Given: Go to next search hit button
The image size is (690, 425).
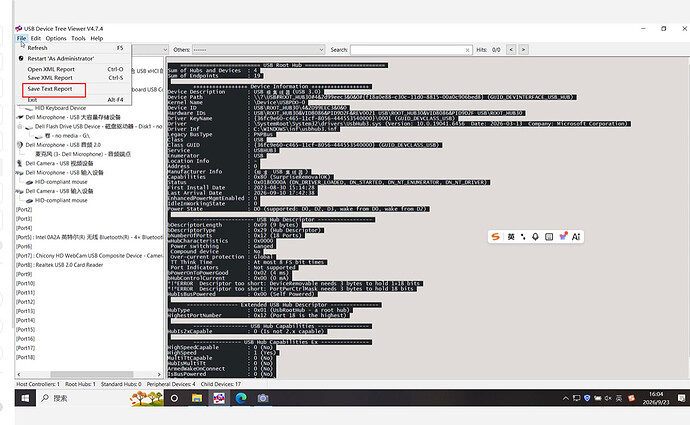Looking at the screenshot, I should (523, 50).
